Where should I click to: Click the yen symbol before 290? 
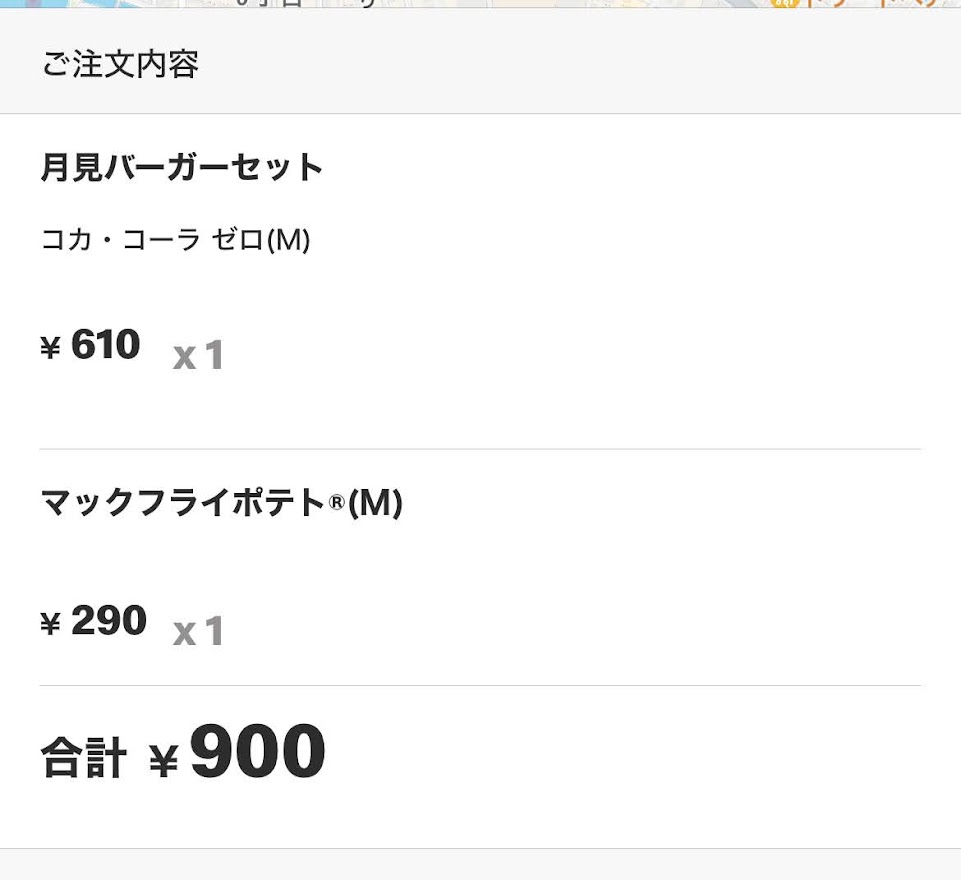(x=51, y=624)
